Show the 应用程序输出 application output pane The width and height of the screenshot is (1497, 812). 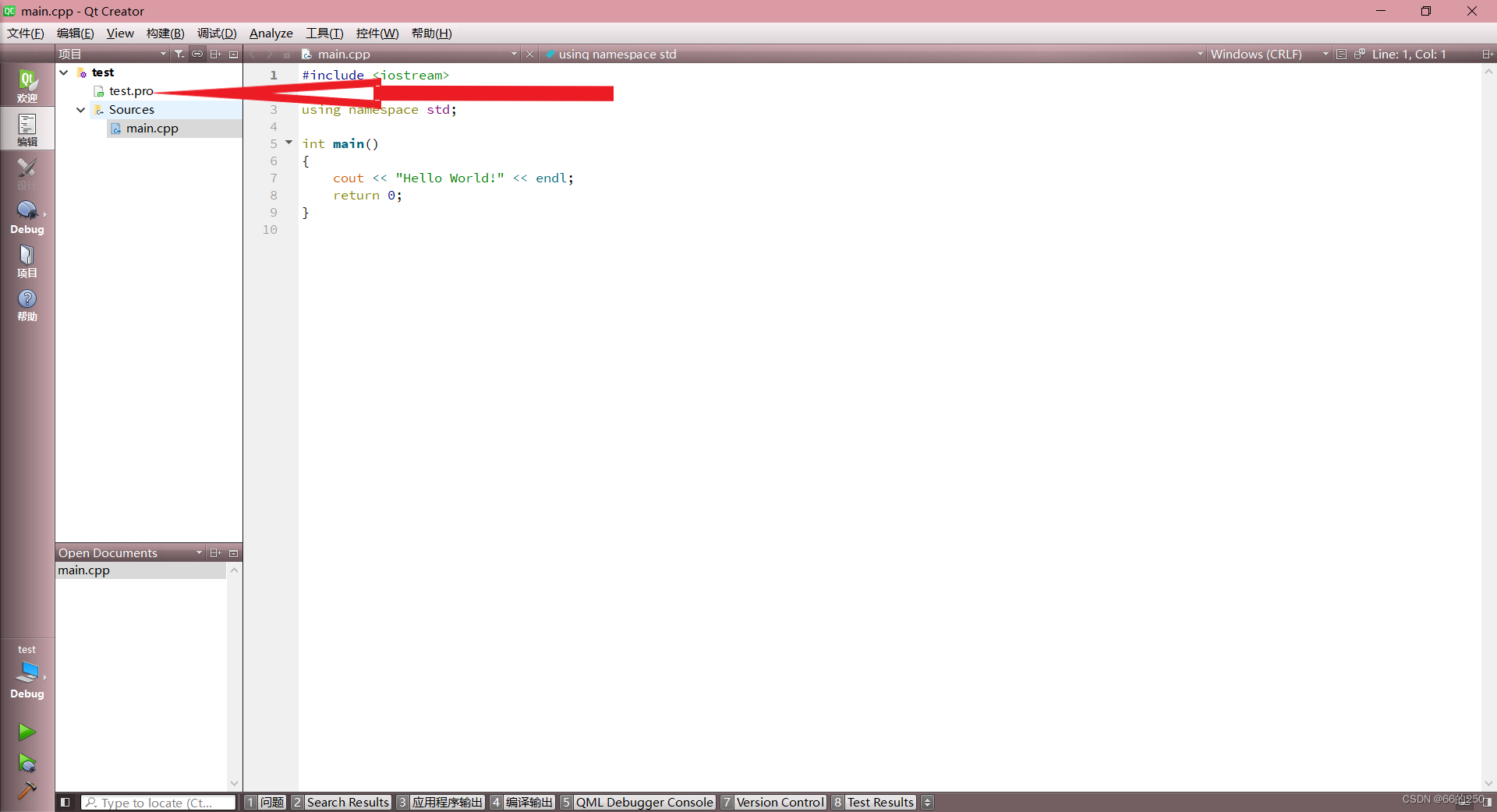(x=441, y=802)
